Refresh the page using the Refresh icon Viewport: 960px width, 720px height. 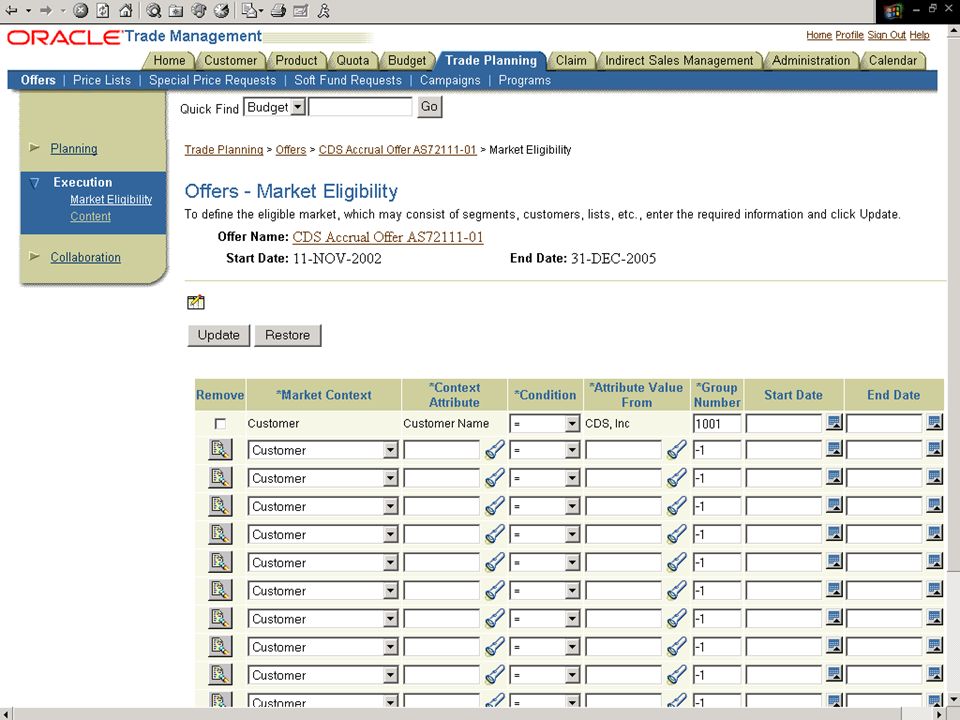point(103,10)
